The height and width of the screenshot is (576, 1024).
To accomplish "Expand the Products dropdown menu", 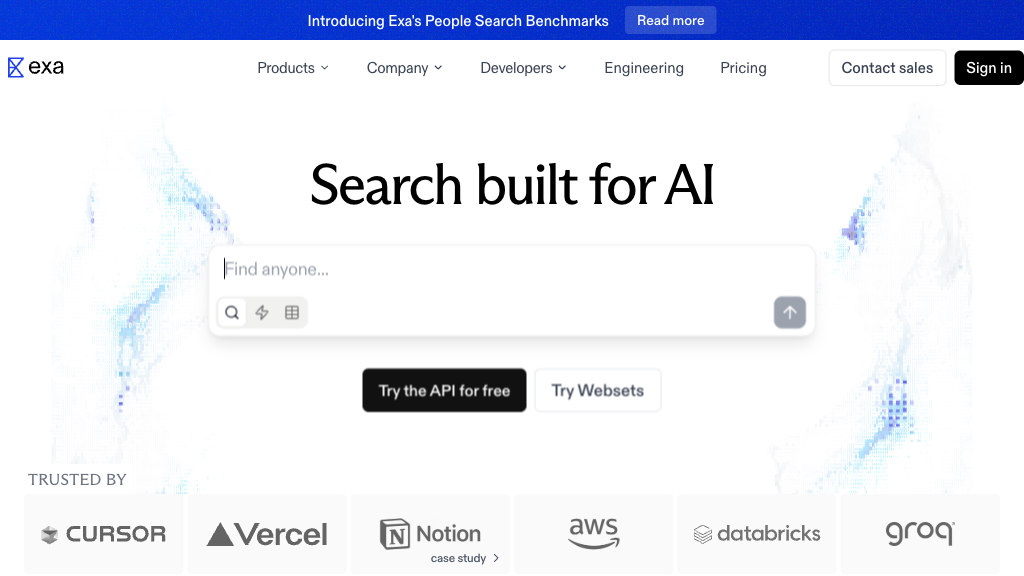I will tap(293, 68).
